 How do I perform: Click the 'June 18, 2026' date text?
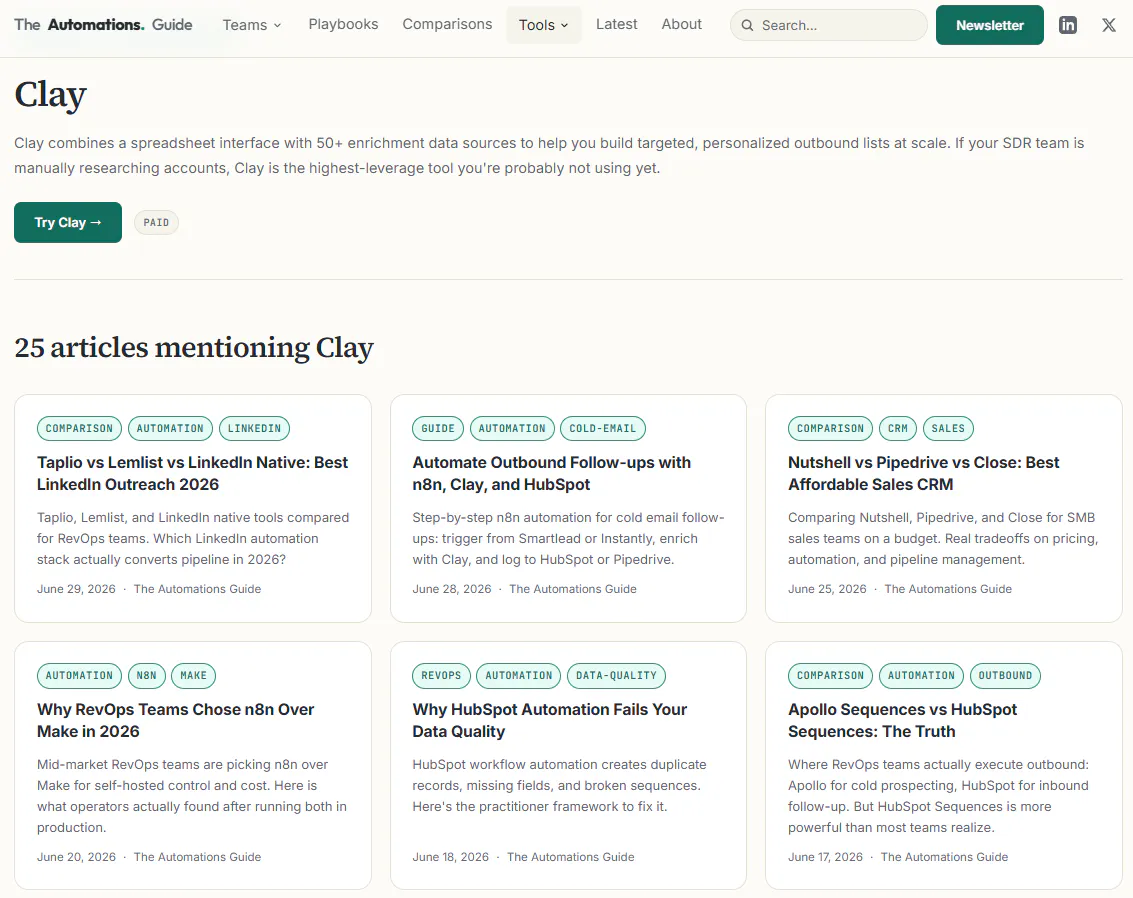451,857
